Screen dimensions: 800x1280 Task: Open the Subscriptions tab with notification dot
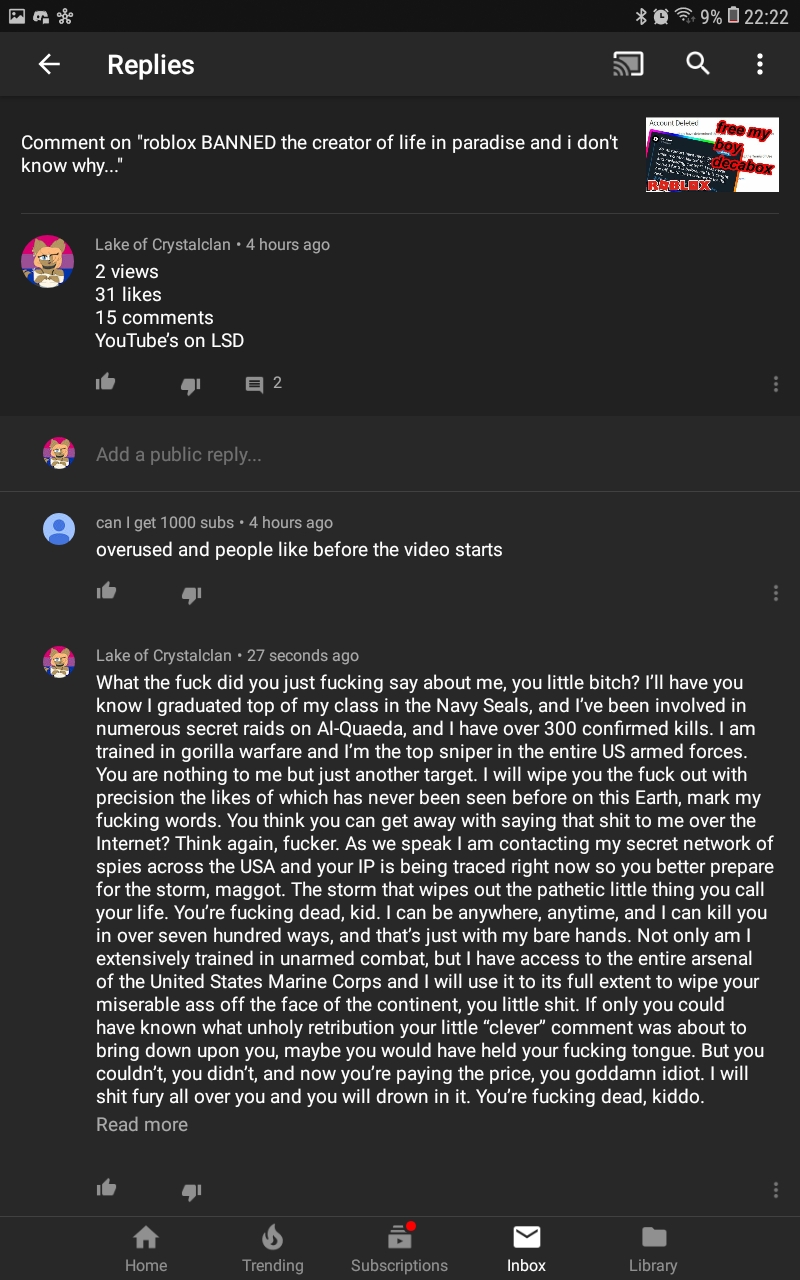[x=399, y=1245]
